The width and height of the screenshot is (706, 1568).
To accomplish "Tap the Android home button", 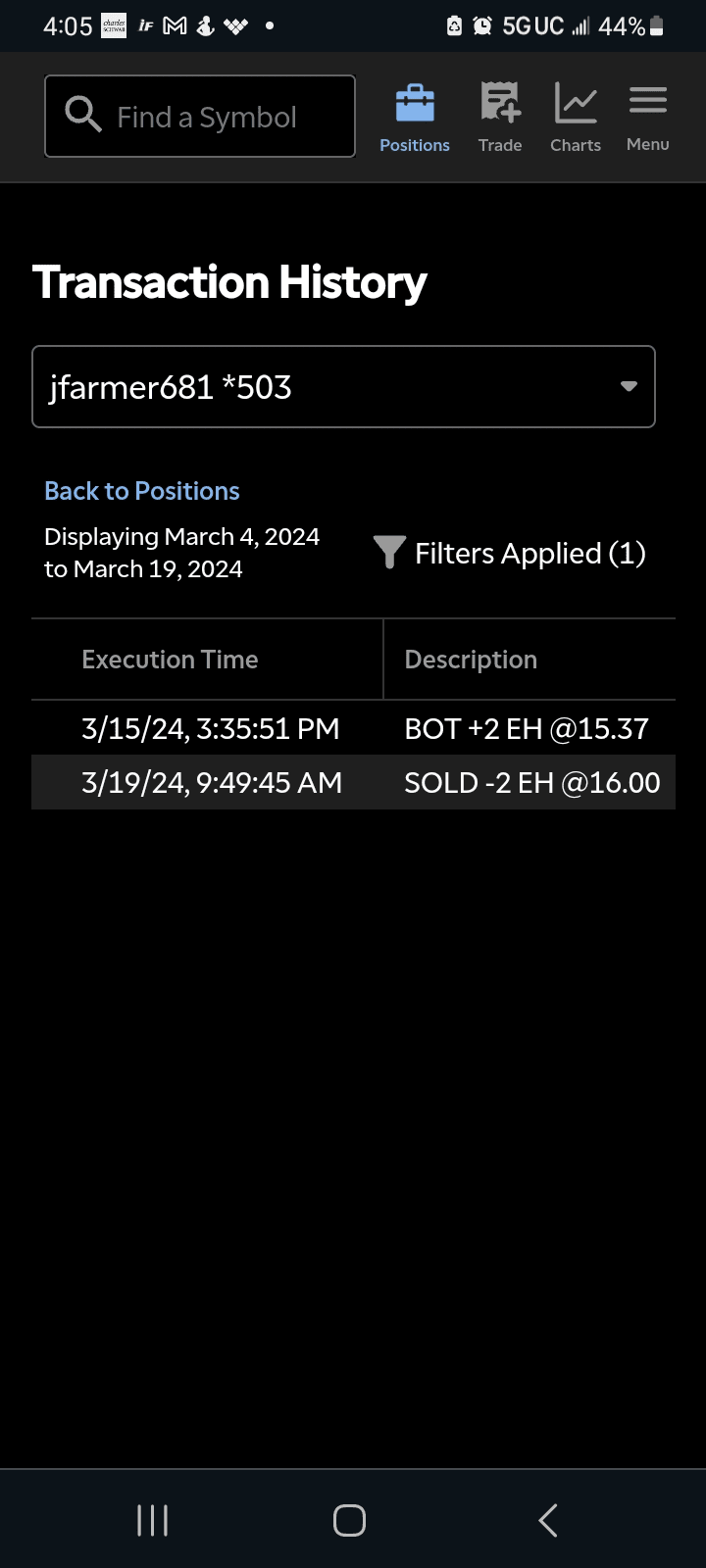I will click(x=349, y=1520).
